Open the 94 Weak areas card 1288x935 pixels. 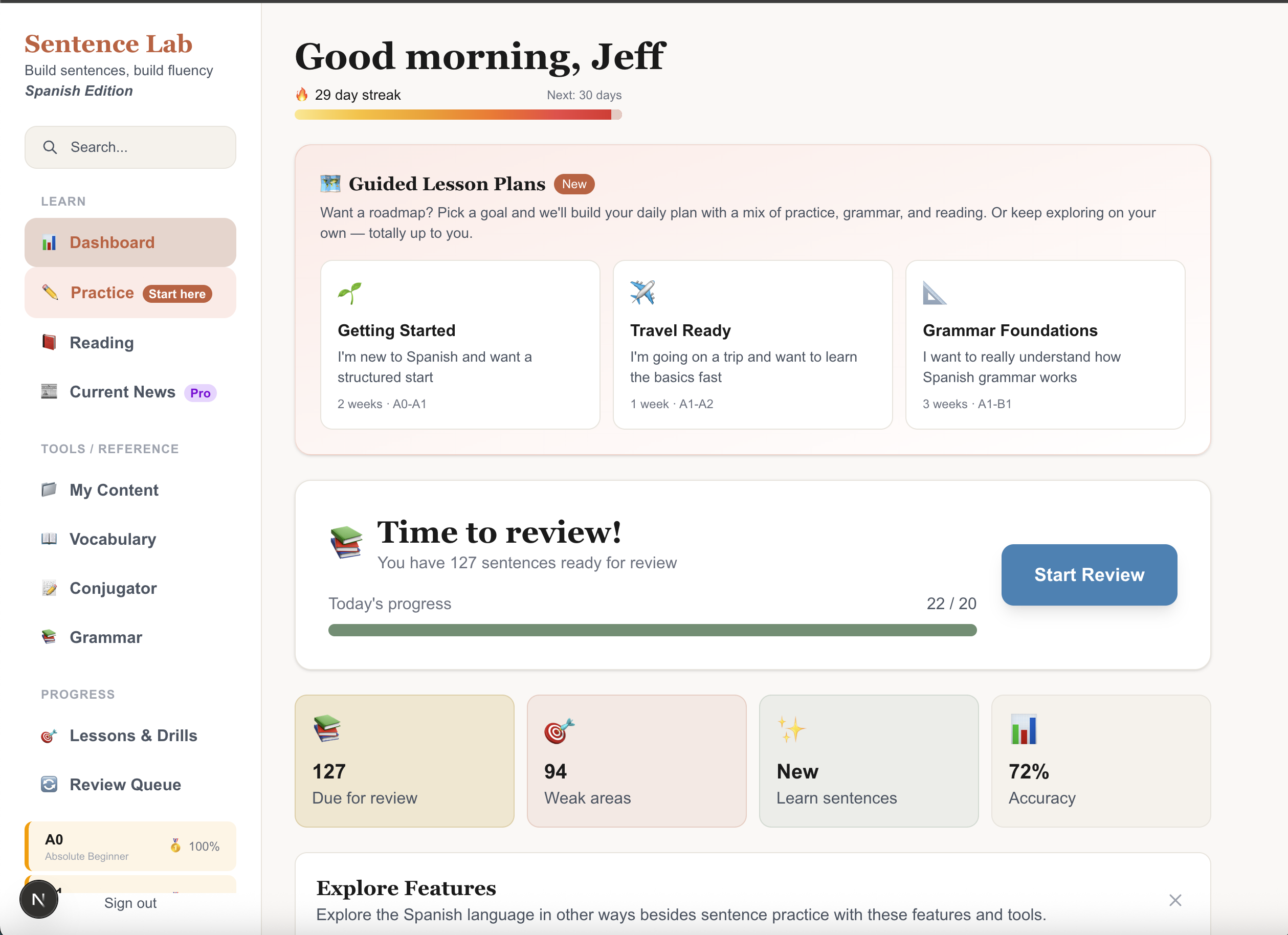637,761
